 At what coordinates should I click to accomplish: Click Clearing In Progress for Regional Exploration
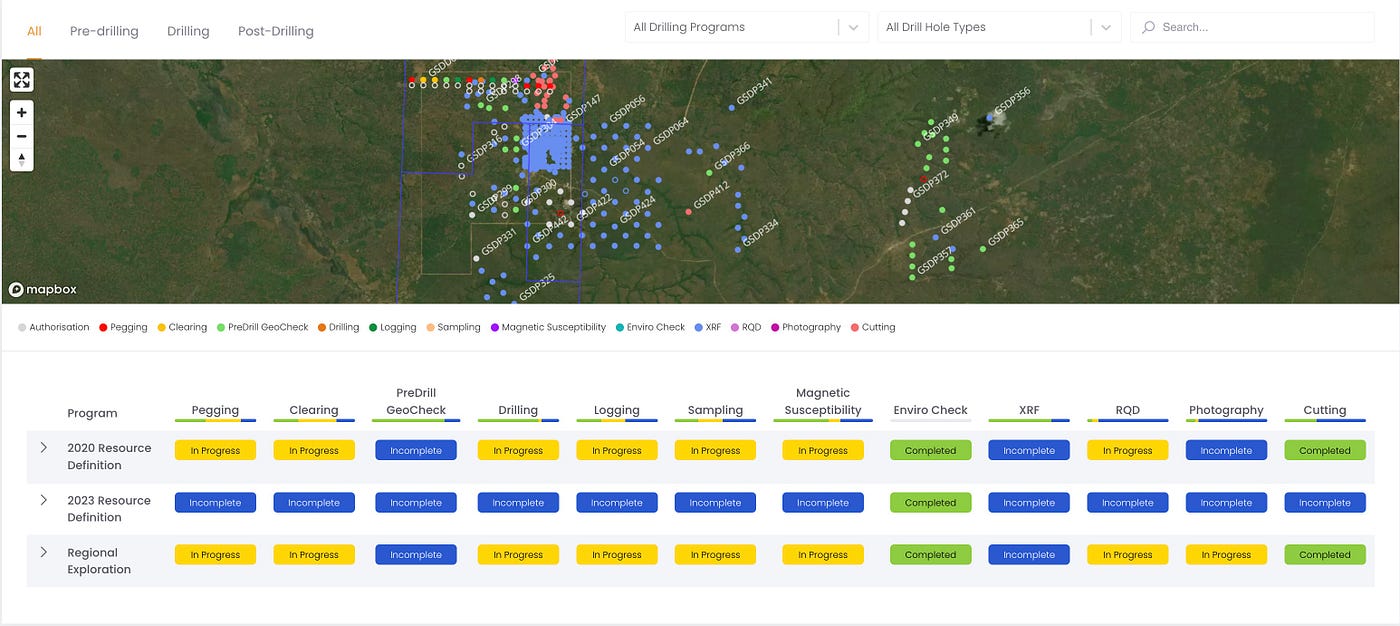click(x=314, y=555)
